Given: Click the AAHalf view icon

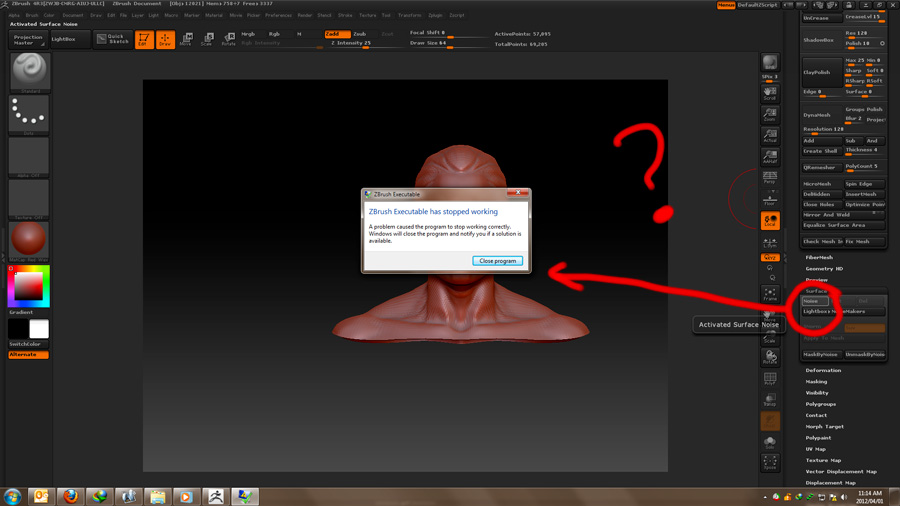Looking at the screenshot, I should (x=770, y=156).
